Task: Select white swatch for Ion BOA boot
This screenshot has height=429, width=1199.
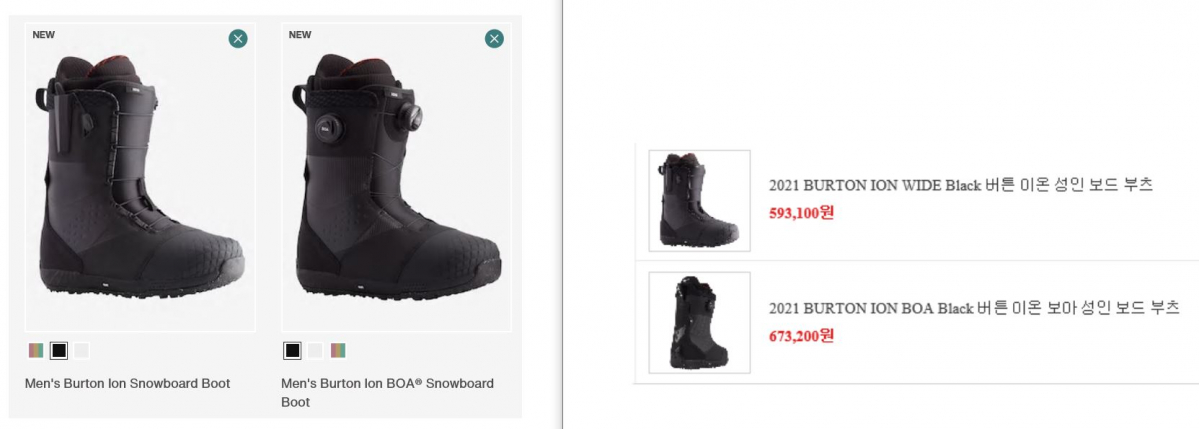Action: coord(315,350)
